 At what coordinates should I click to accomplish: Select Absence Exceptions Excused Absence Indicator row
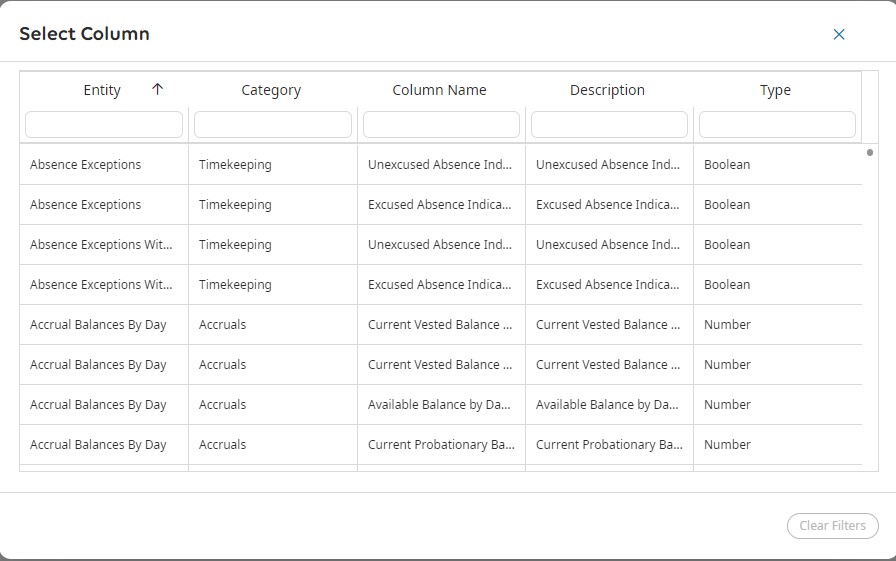coord(440,205)
